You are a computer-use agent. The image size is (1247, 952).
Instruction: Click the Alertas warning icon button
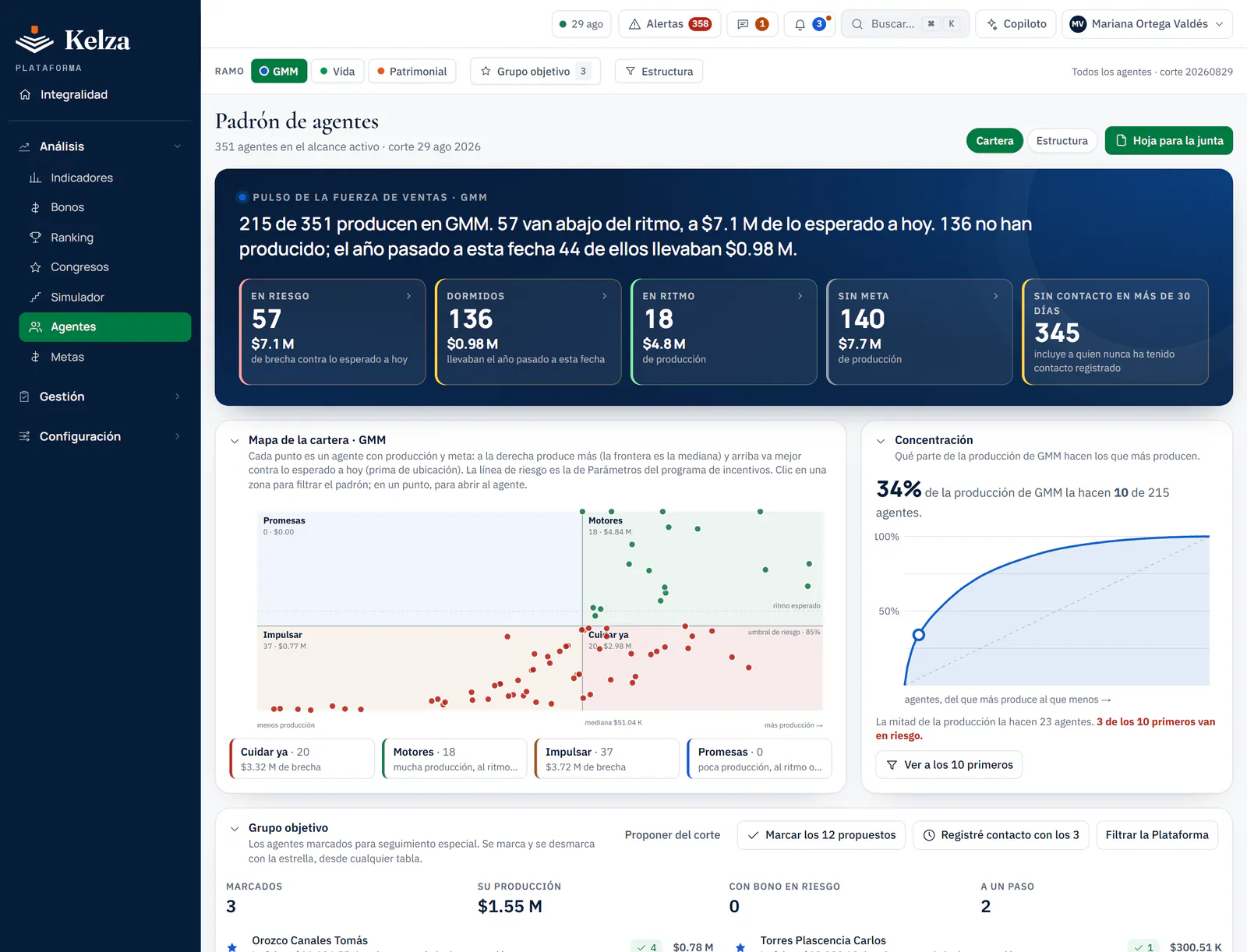pyautogui.click(x=669, y=24)
